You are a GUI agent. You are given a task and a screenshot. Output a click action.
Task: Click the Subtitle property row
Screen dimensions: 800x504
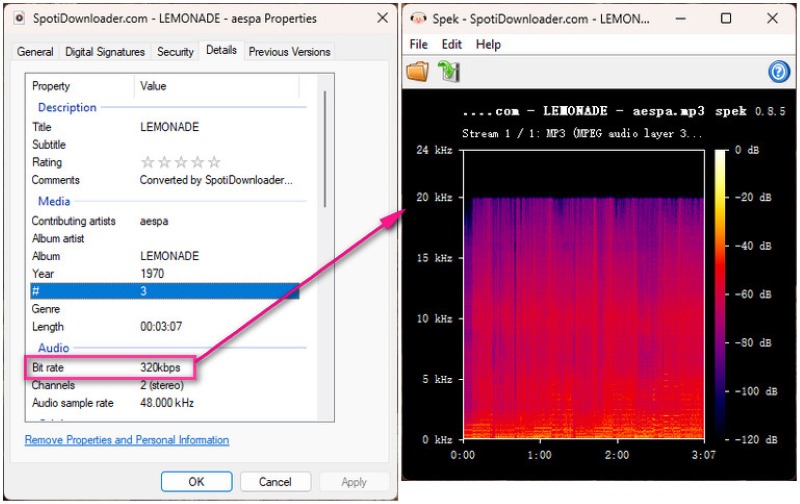tap(164, 144)
